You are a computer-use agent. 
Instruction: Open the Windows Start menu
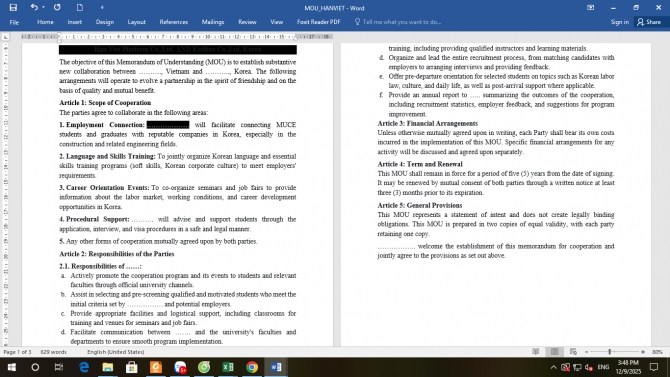[12, 367]
